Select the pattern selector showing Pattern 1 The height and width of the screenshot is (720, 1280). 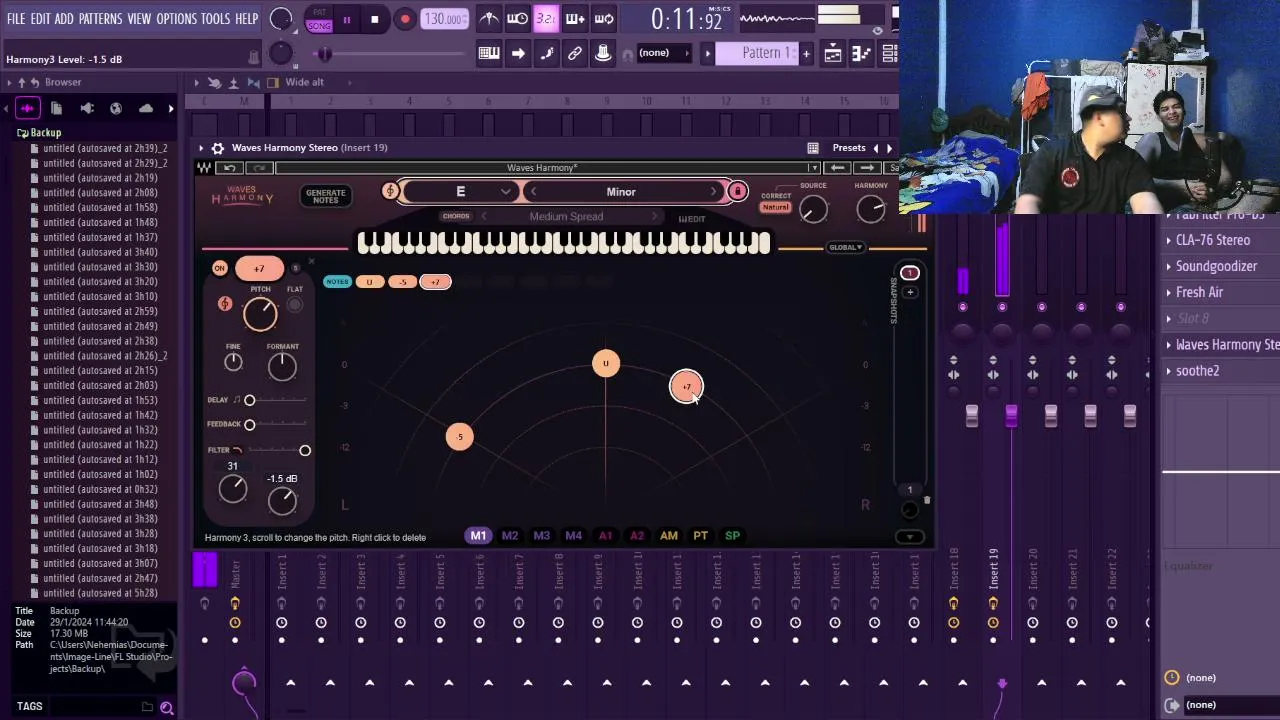pyautogui.click(x=765, y=53)
